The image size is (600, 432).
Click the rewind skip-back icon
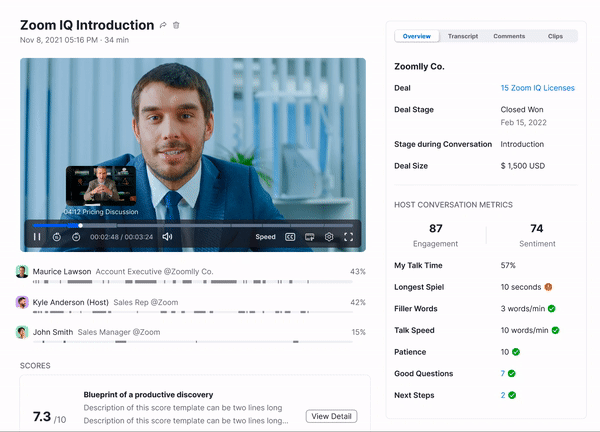[57, 237]
